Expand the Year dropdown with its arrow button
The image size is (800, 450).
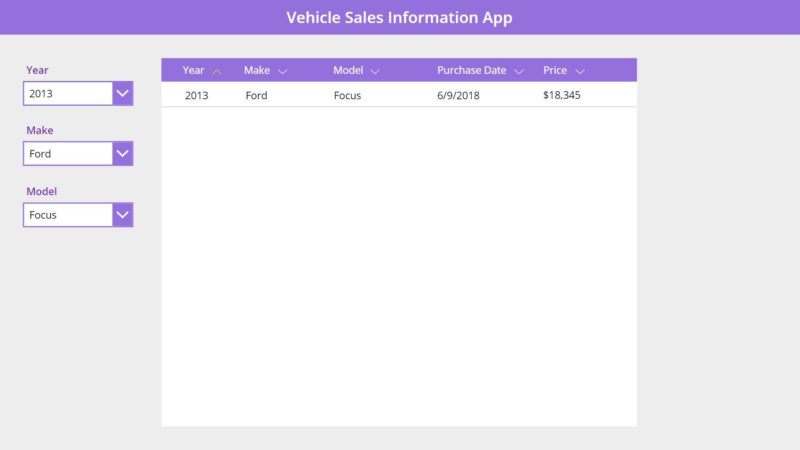point(123,93)
